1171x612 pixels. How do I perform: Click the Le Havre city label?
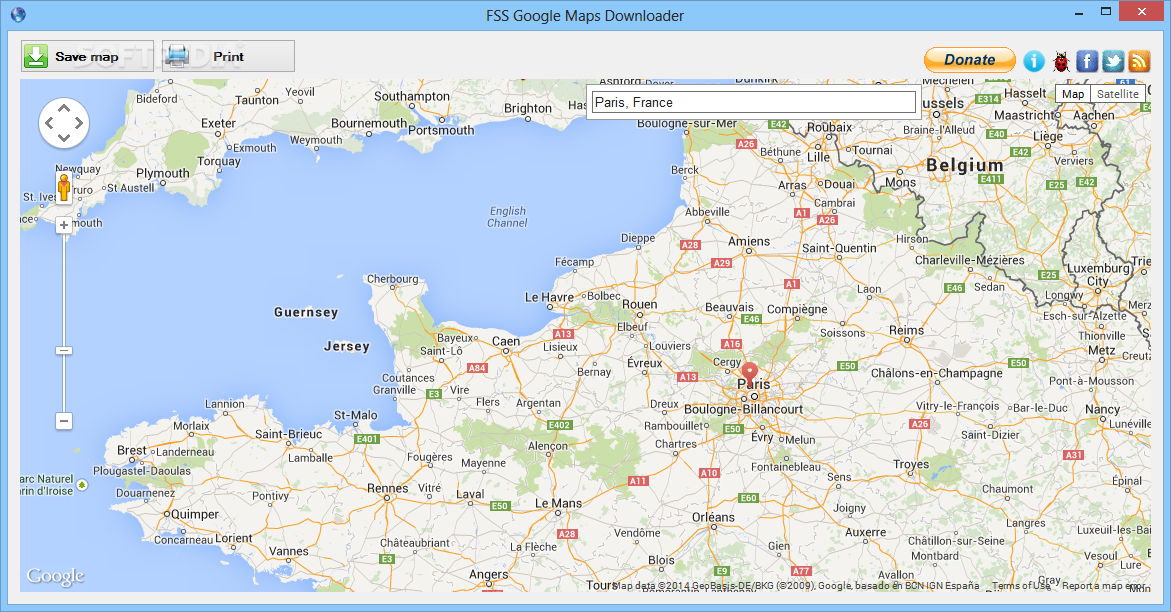coord(549,297)
